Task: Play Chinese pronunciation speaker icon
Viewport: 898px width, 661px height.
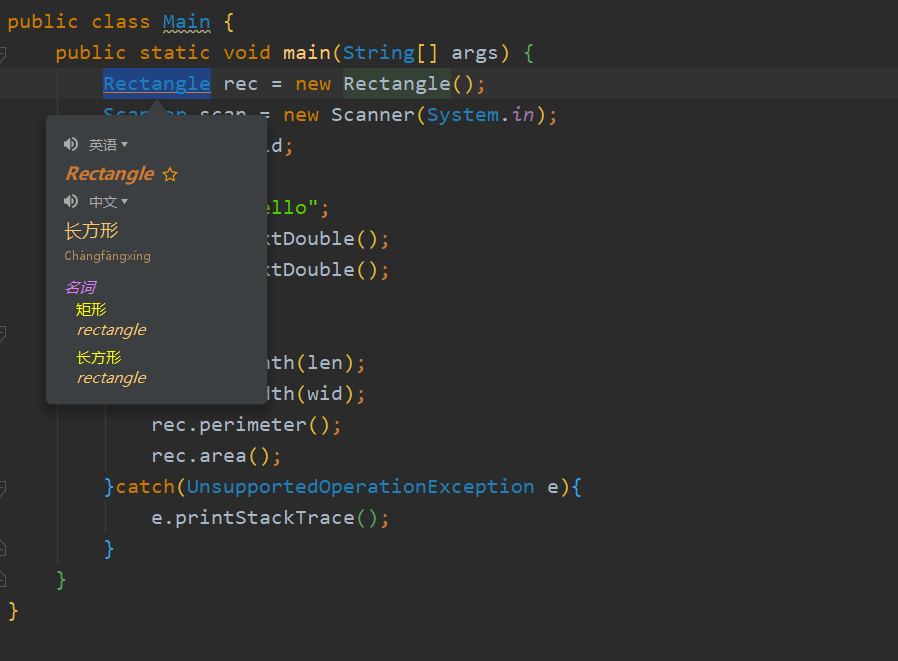Action: click(x=70, y=201)
